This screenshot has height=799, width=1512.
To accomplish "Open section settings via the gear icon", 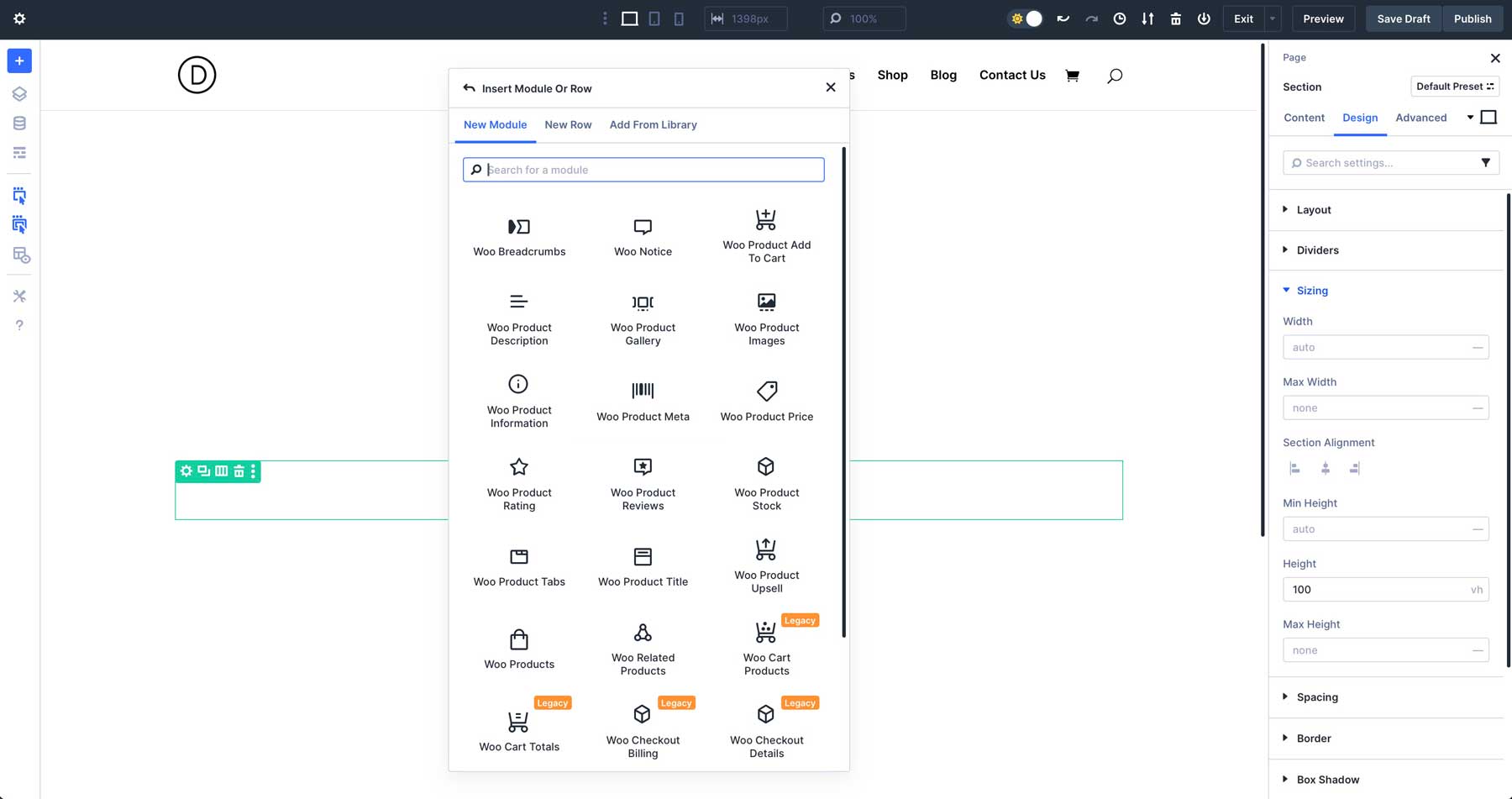I will 186,471.
